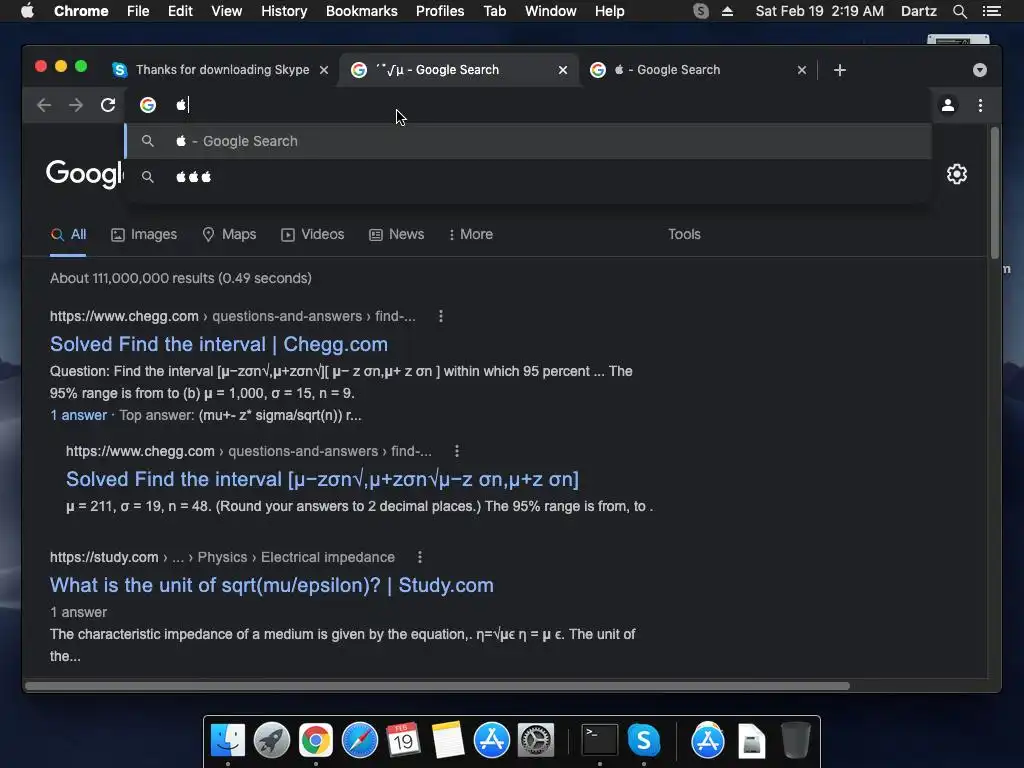Open System Preferences from the Dock
1024x768 pixels.
point(536,740)
